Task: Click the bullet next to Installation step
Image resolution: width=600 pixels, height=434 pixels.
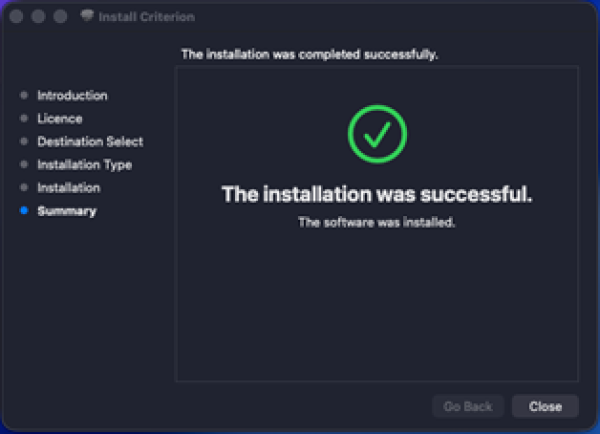Action: [x=24, y=188]
